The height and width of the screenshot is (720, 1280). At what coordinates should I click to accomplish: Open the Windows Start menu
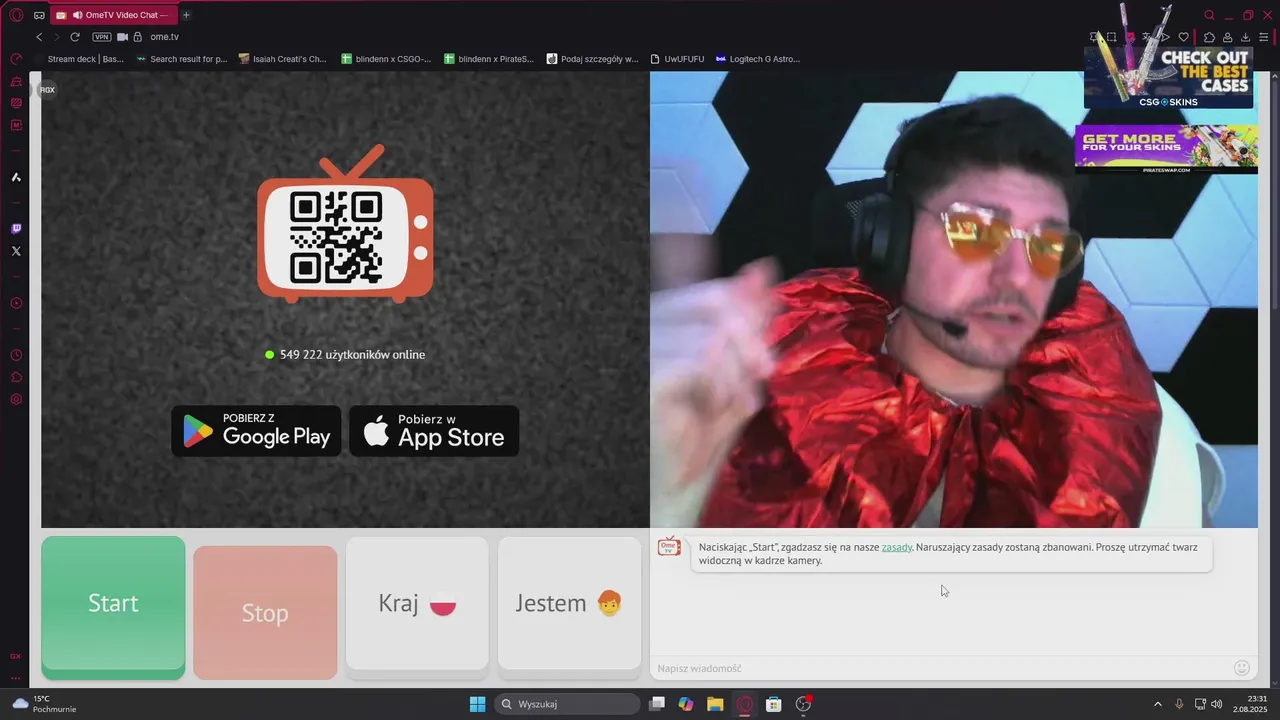tap(478, 704)
